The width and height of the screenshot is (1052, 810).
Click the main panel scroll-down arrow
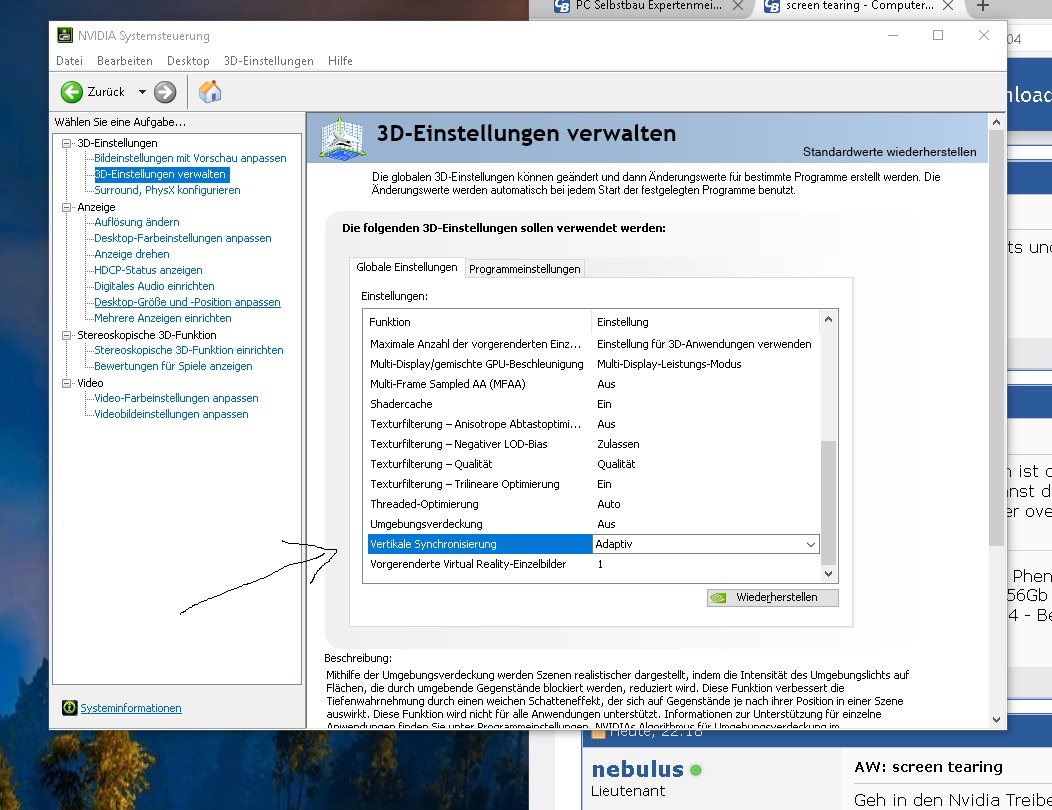[996, 719]
